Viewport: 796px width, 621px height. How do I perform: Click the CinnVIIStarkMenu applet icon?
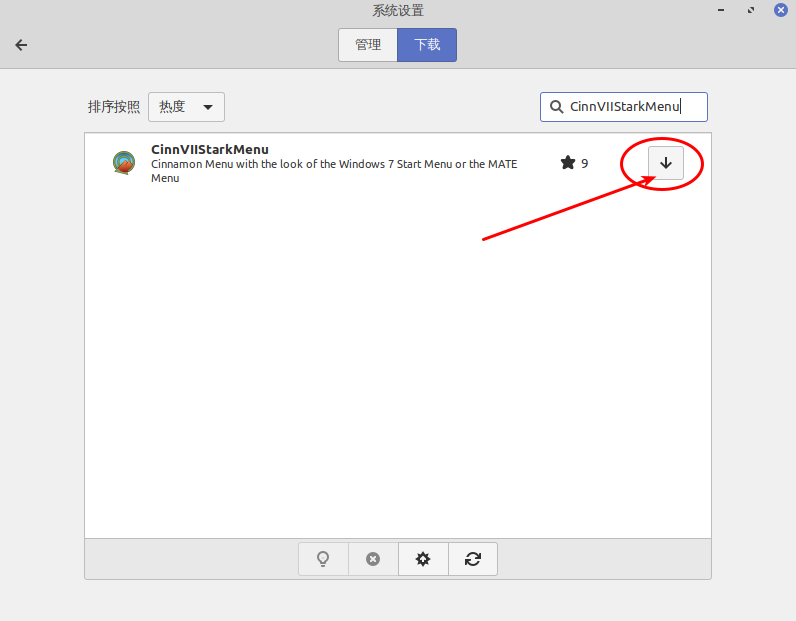coord(124,163)
